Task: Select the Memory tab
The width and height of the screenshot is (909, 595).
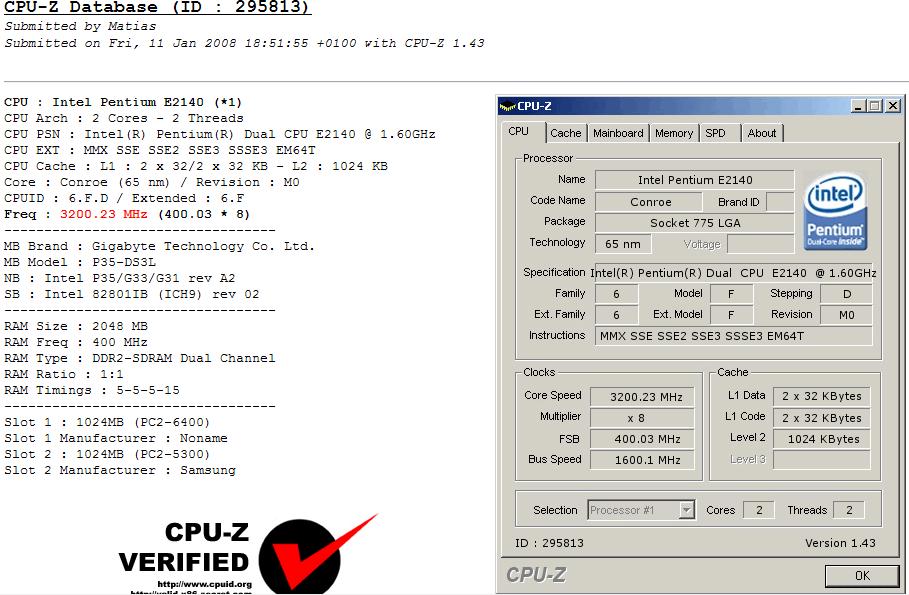Action: tap(674, 133)
